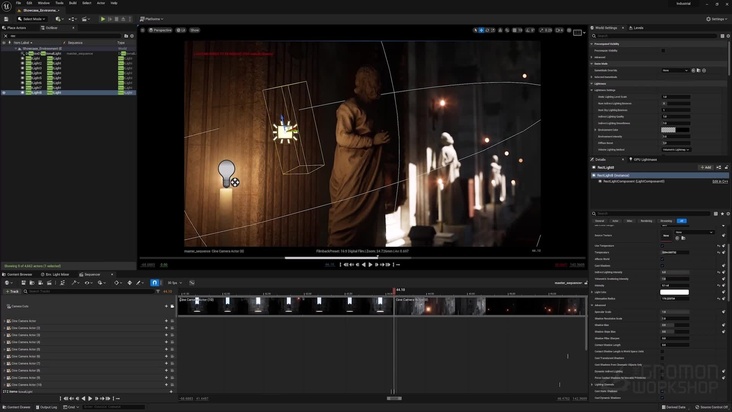Toggle the Cast Shadows checkbox
The height and width of the screenshot is (412, 732).
pos(662,265)
